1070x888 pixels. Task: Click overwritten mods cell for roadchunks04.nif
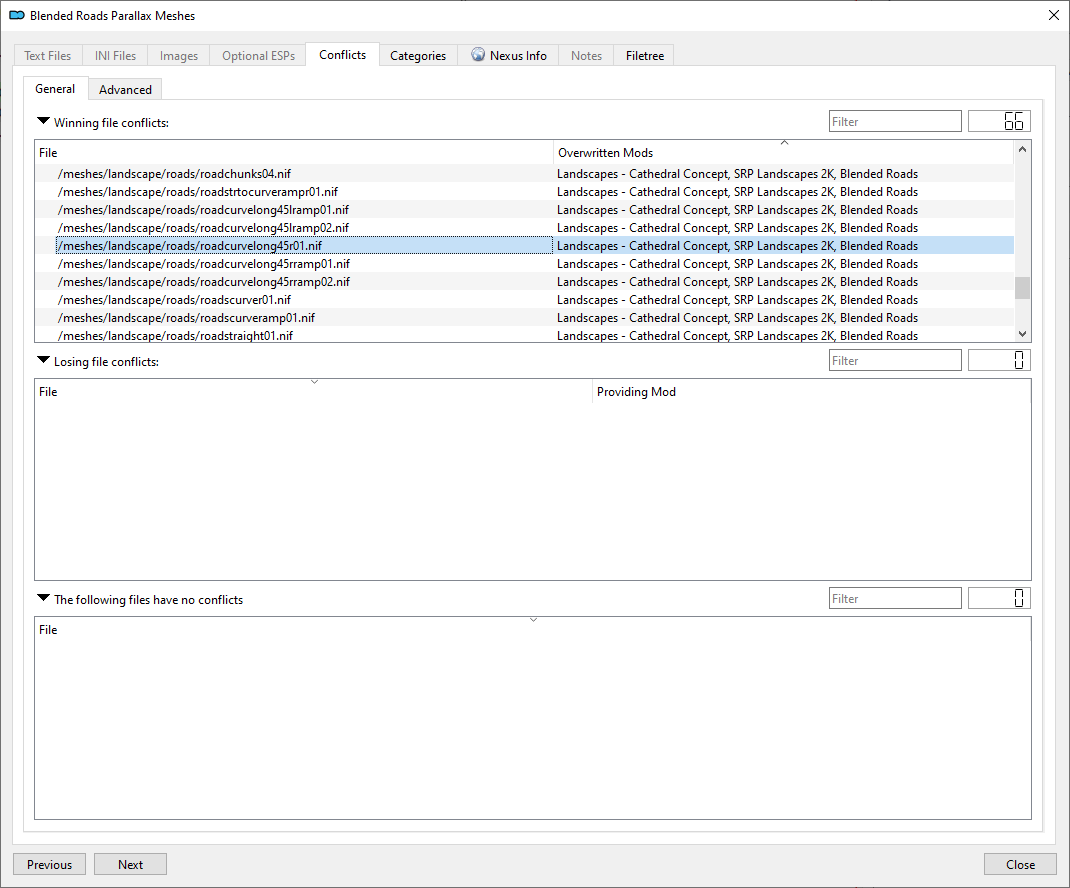tap(783, 173)
